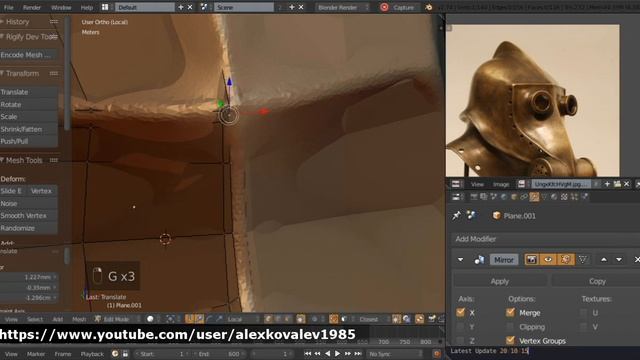Open the Closest snap target dropdown
Viewport: 640px width, 360px height.
[372, 319]
